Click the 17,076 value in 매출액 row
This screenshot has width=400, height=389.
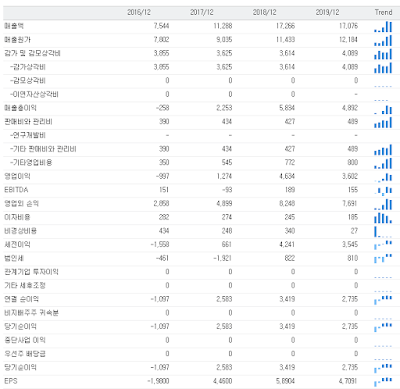348,26
